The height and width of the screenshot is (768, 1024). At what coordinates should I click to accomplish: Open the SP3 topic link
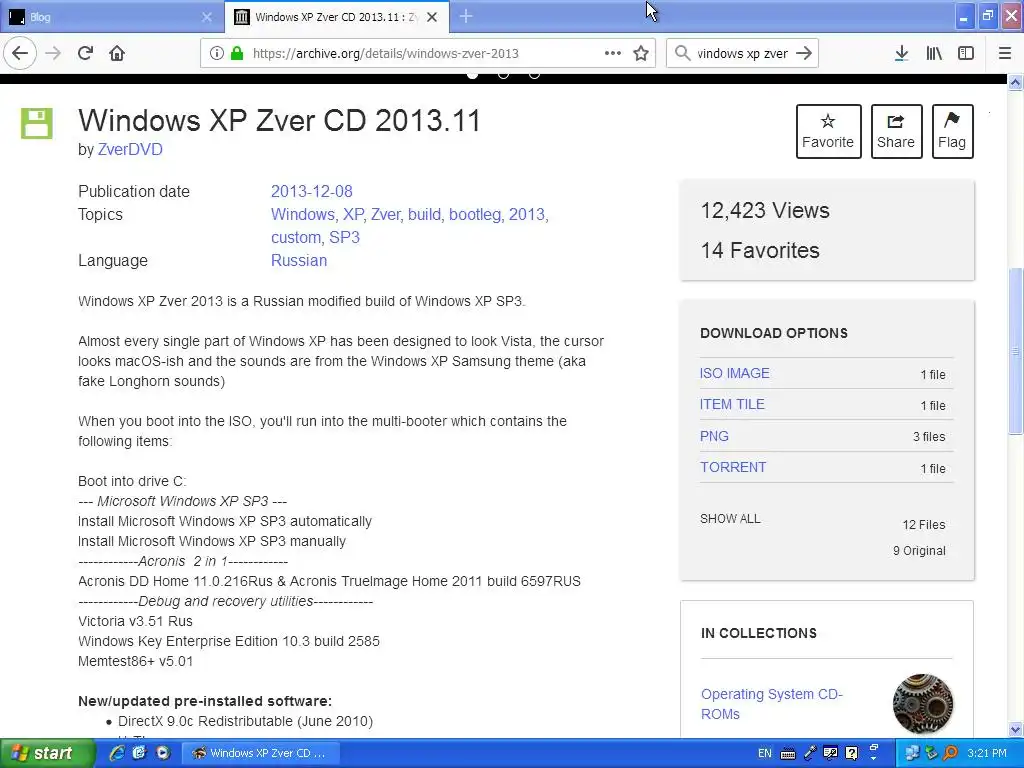[344, 237]
